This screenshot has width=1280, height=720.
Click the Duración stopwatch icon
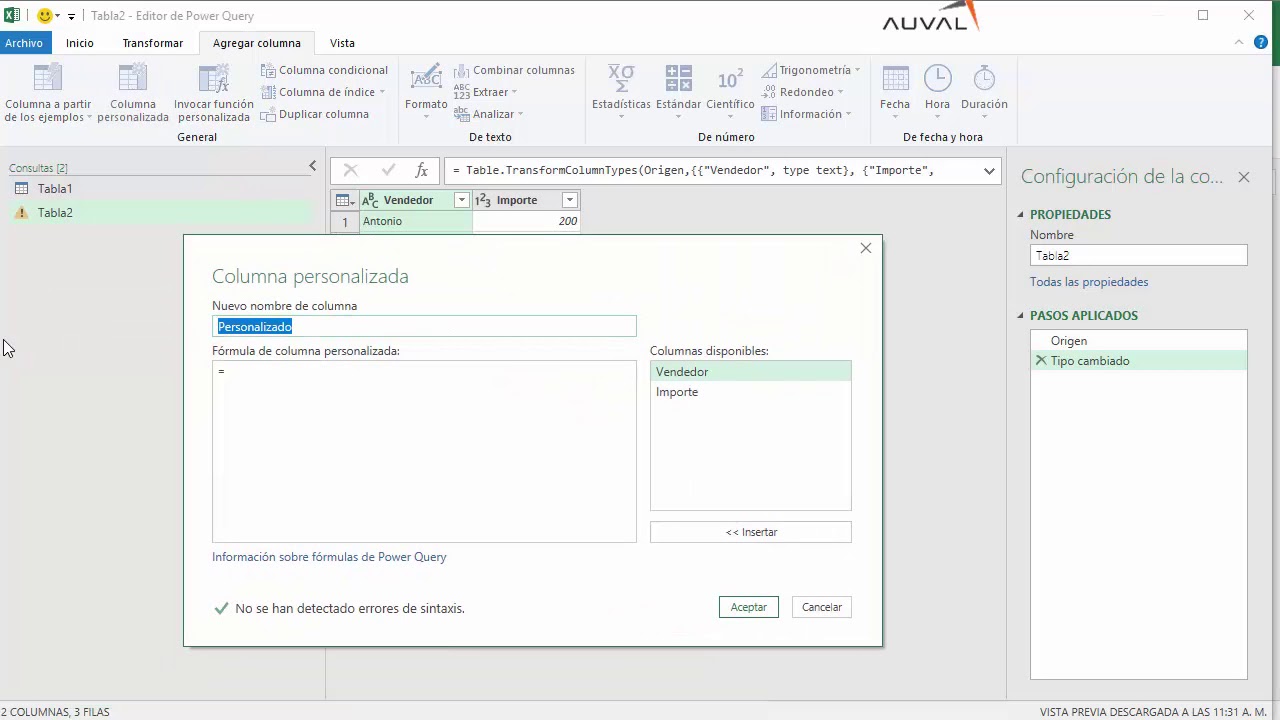pos(984,78)
